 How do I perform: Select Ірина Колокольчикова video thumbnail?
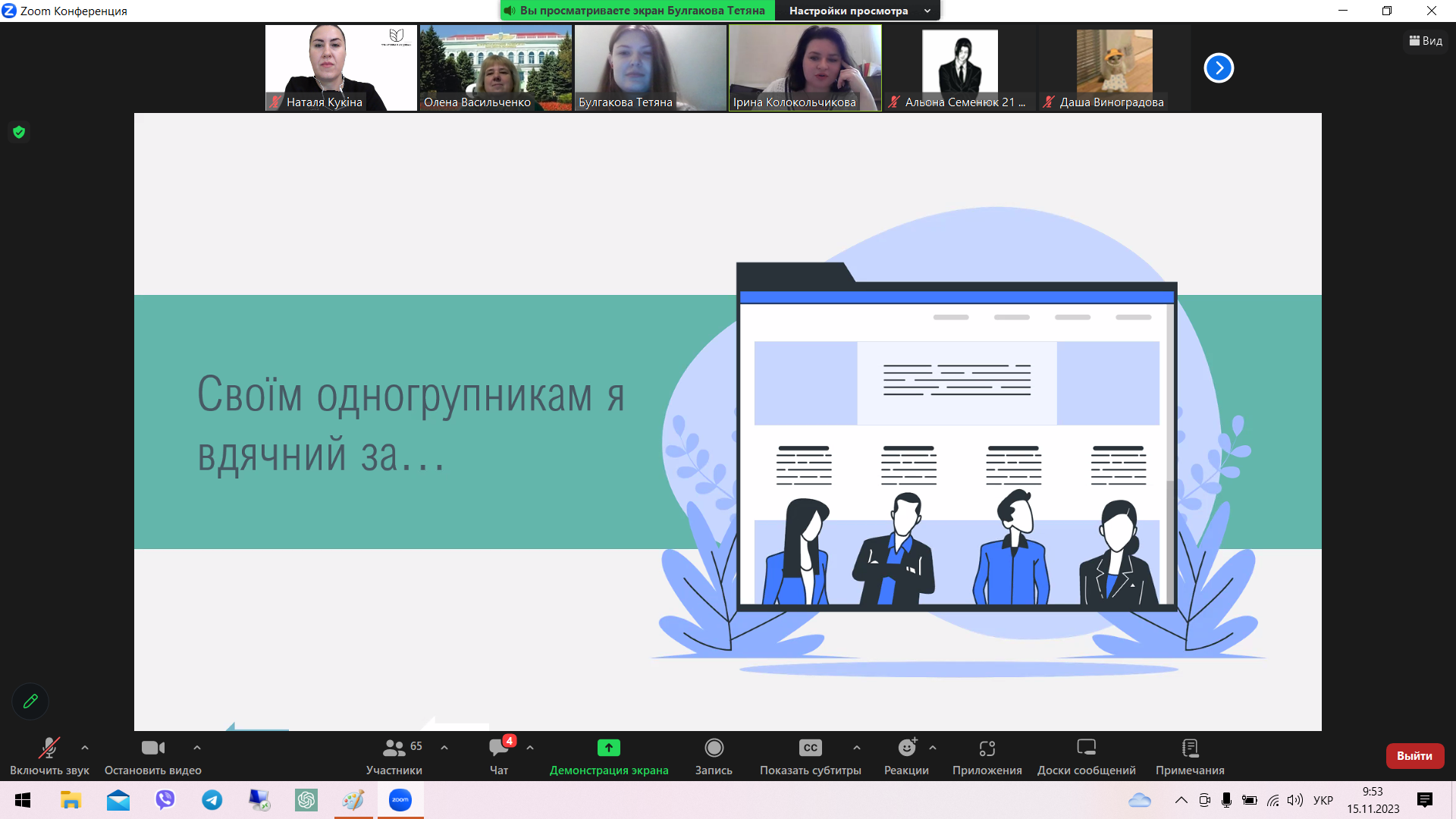point(805,68)
